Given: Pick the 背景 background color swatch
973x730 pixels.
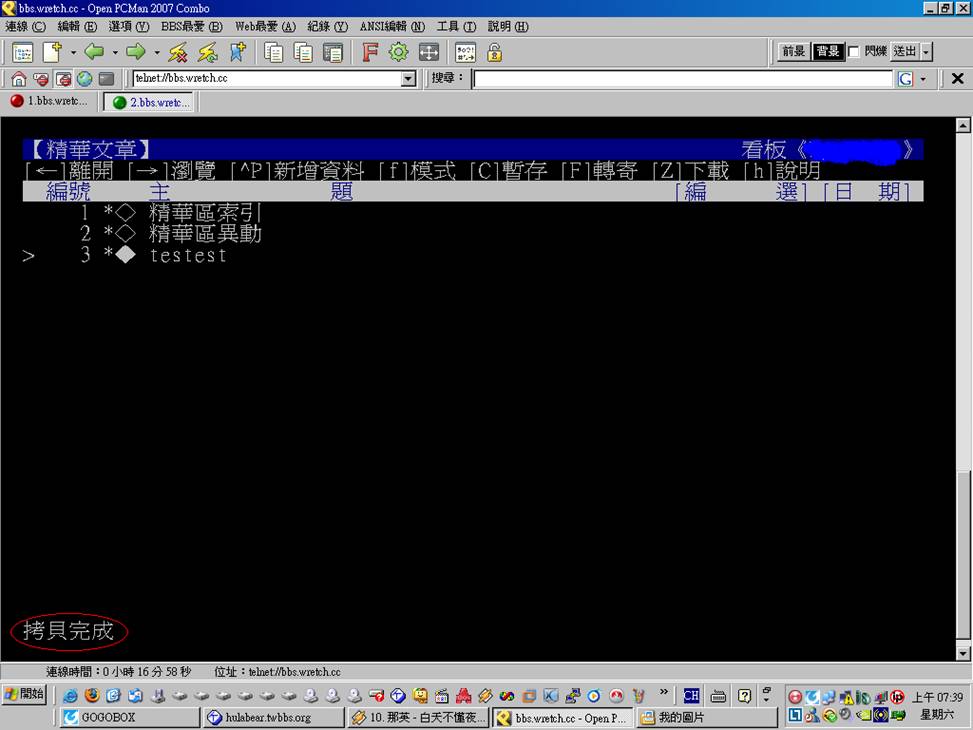Looking at the screenshot, I should point(827,52).
